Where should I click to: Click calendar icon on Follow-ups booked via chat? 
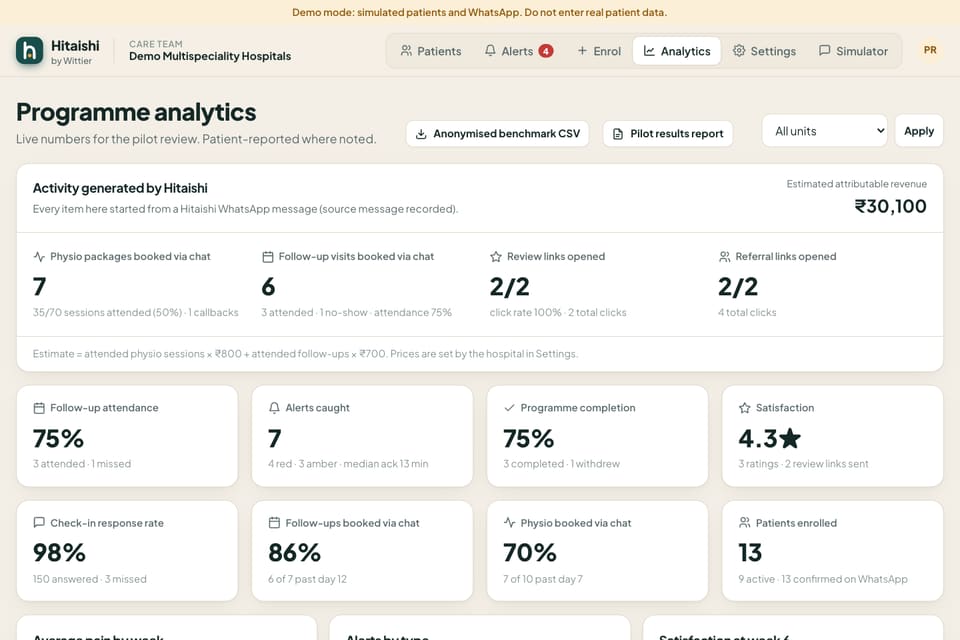click(274, 522)
